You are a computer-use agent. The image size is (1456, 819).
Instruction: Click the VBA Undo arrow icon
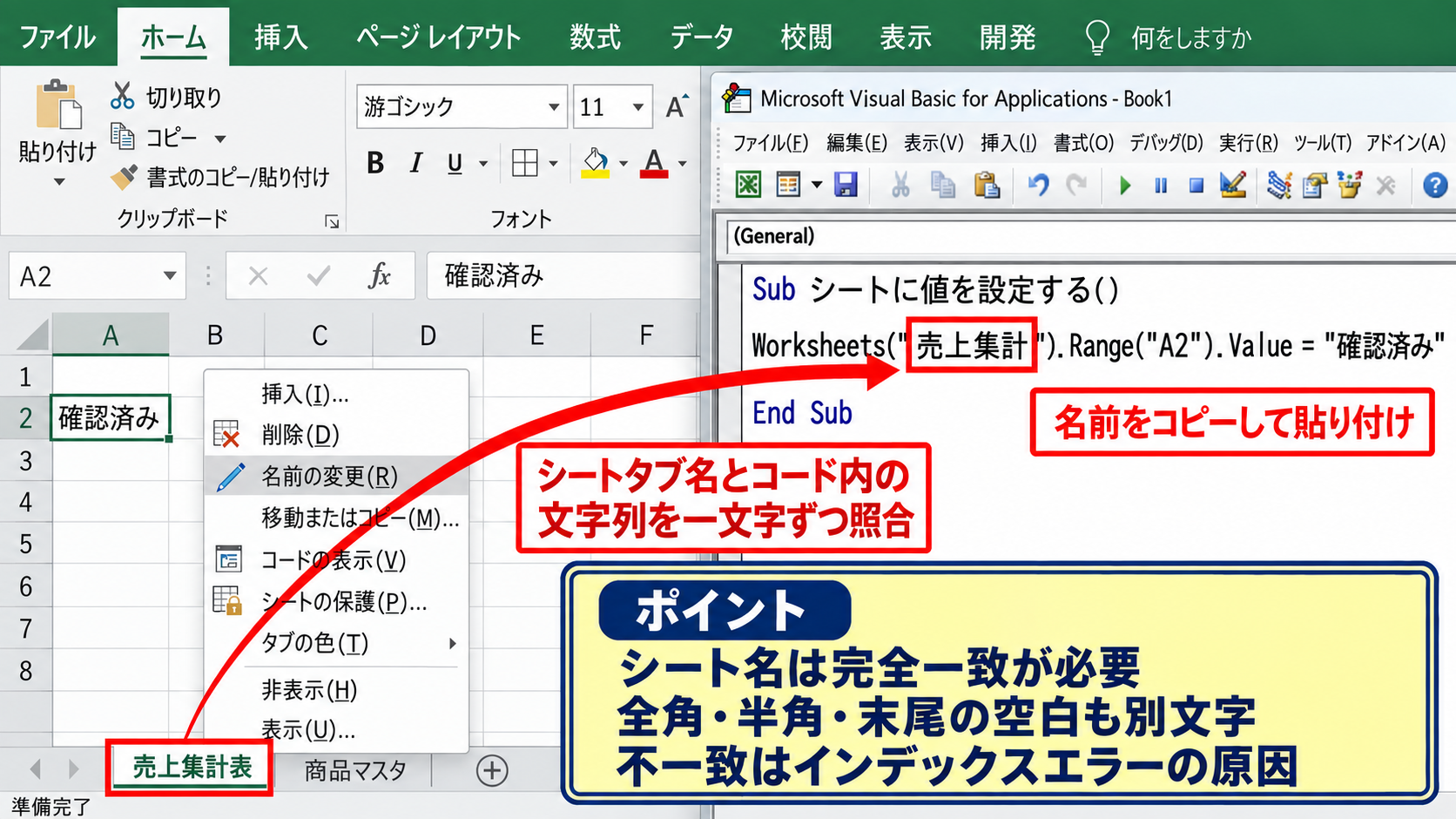click(1038, 185)
